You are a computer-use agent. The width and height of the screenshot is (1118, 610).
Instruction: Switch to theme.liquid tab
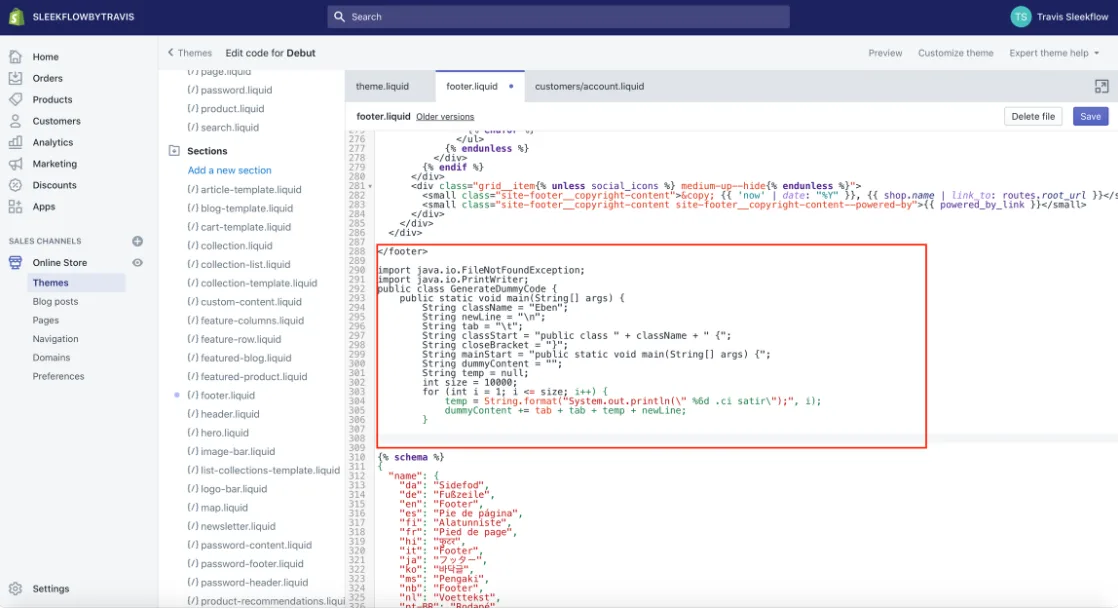382,86
